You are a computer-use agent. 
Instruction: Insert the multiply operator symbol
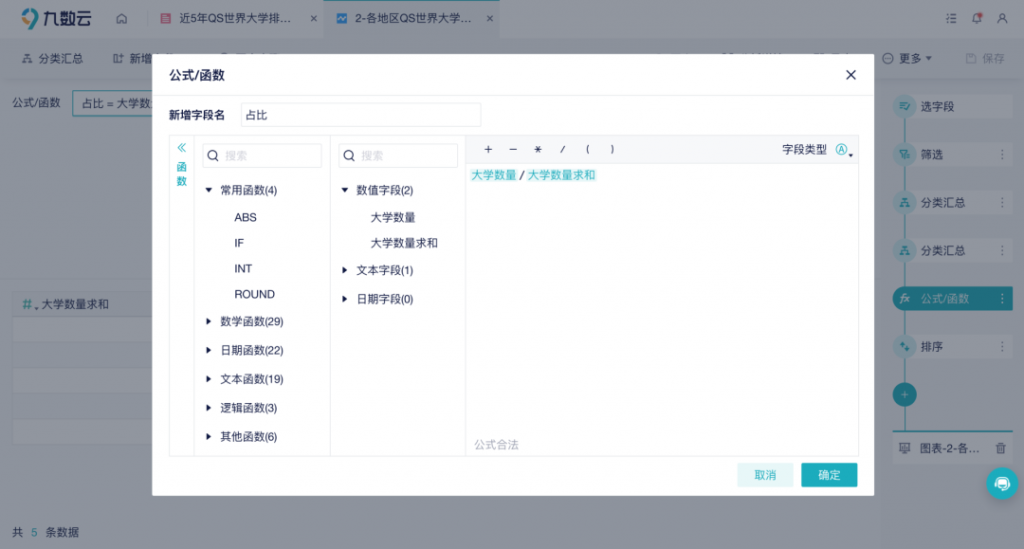pyautogui.click(x=538, y=150)
